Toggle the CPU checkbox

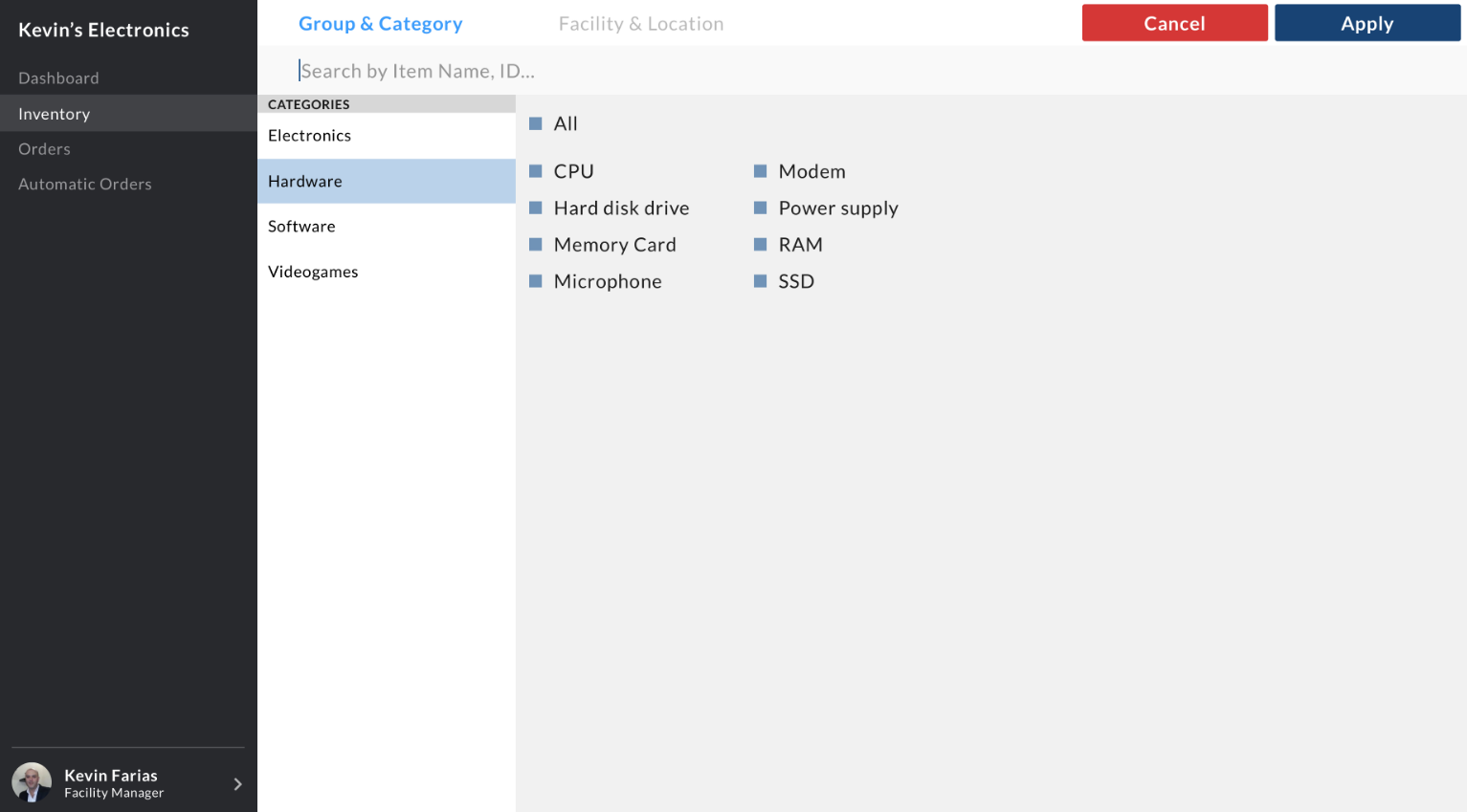[536, 171]
